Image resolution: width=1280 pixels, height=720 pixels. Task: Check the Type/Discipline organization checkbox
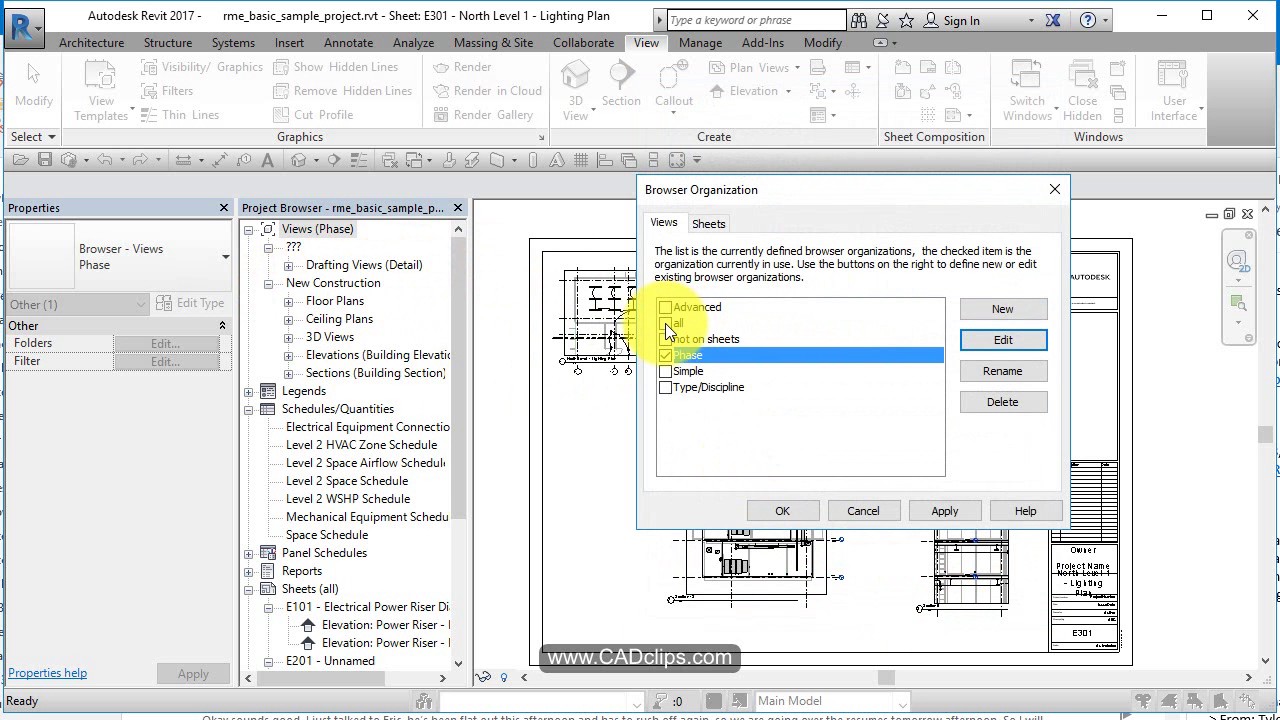pos(665,387)
